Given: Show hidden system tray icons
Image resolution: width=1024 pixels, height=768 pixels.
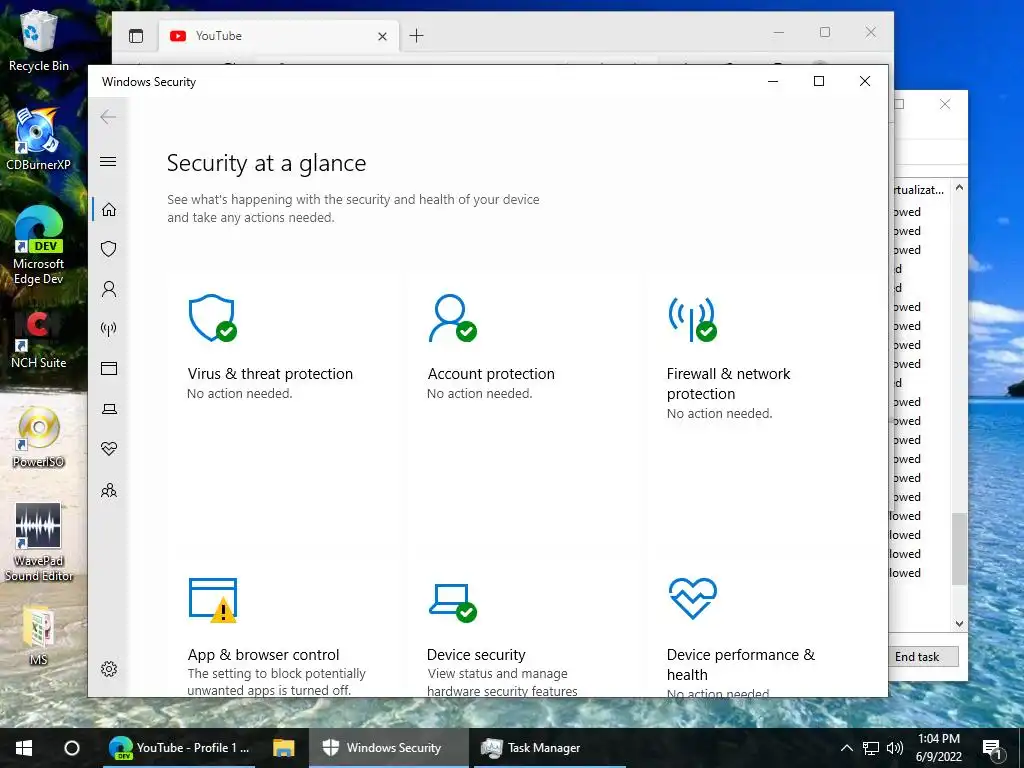Looking at the screenshot, I should click(x=846, y=748).
